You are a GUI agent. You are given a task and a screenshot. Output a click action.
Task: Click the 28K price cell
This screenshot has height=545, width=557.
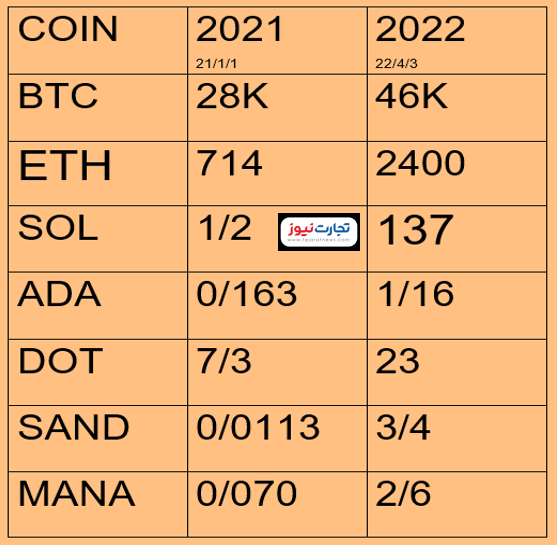coord(277,108)
